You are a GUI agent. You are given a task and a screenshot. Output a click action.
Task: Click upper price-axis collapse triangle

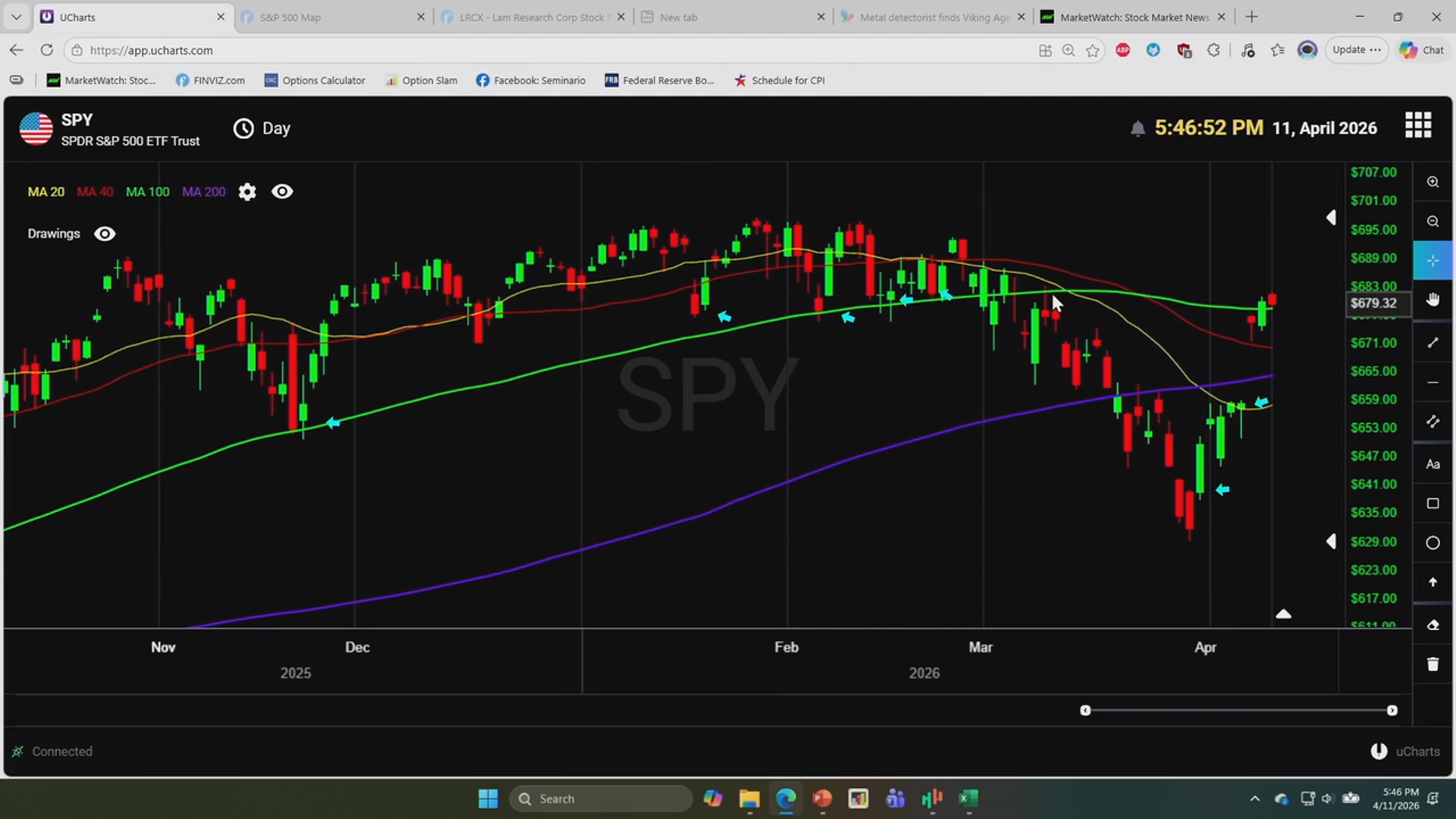pos(1331,218)
